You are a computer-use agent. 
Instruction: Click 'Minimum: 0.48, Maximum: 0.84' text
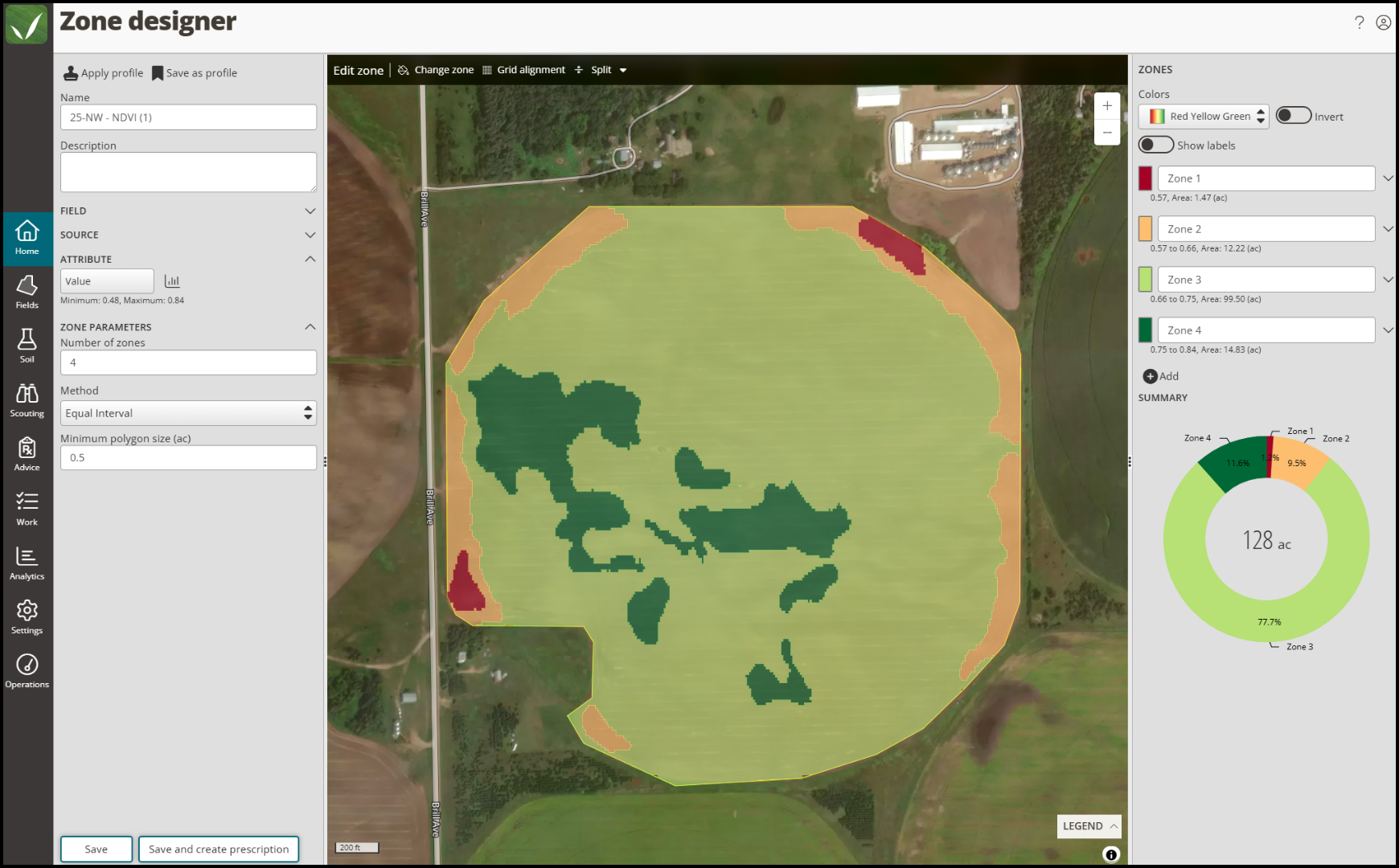click(122, 301)
